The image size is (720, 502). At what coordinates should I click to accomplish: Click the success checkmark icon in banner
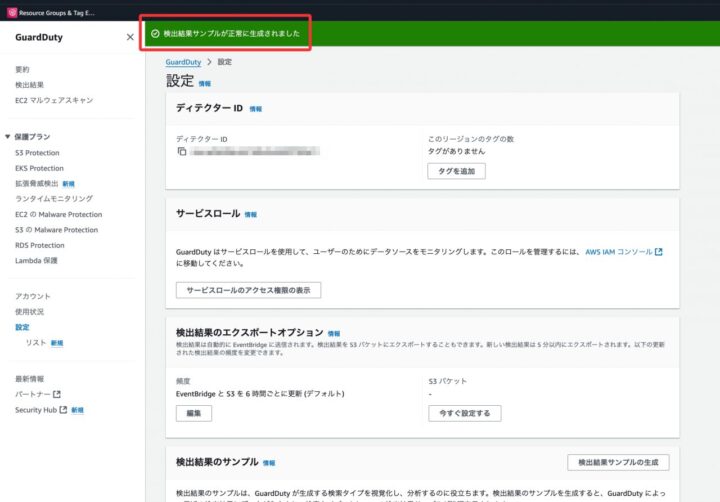point(155,33)
